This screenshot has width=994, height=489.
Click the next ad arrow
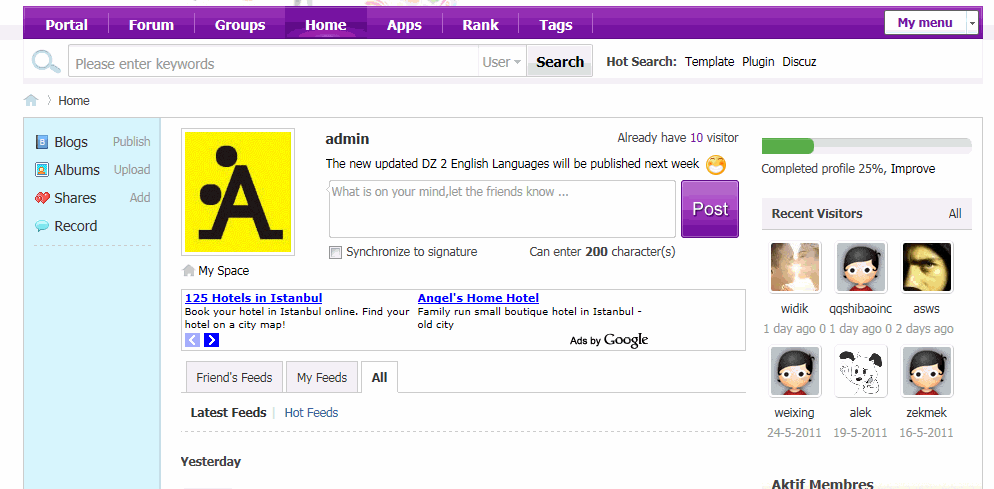pyautogui.click(x=212, y=340)
